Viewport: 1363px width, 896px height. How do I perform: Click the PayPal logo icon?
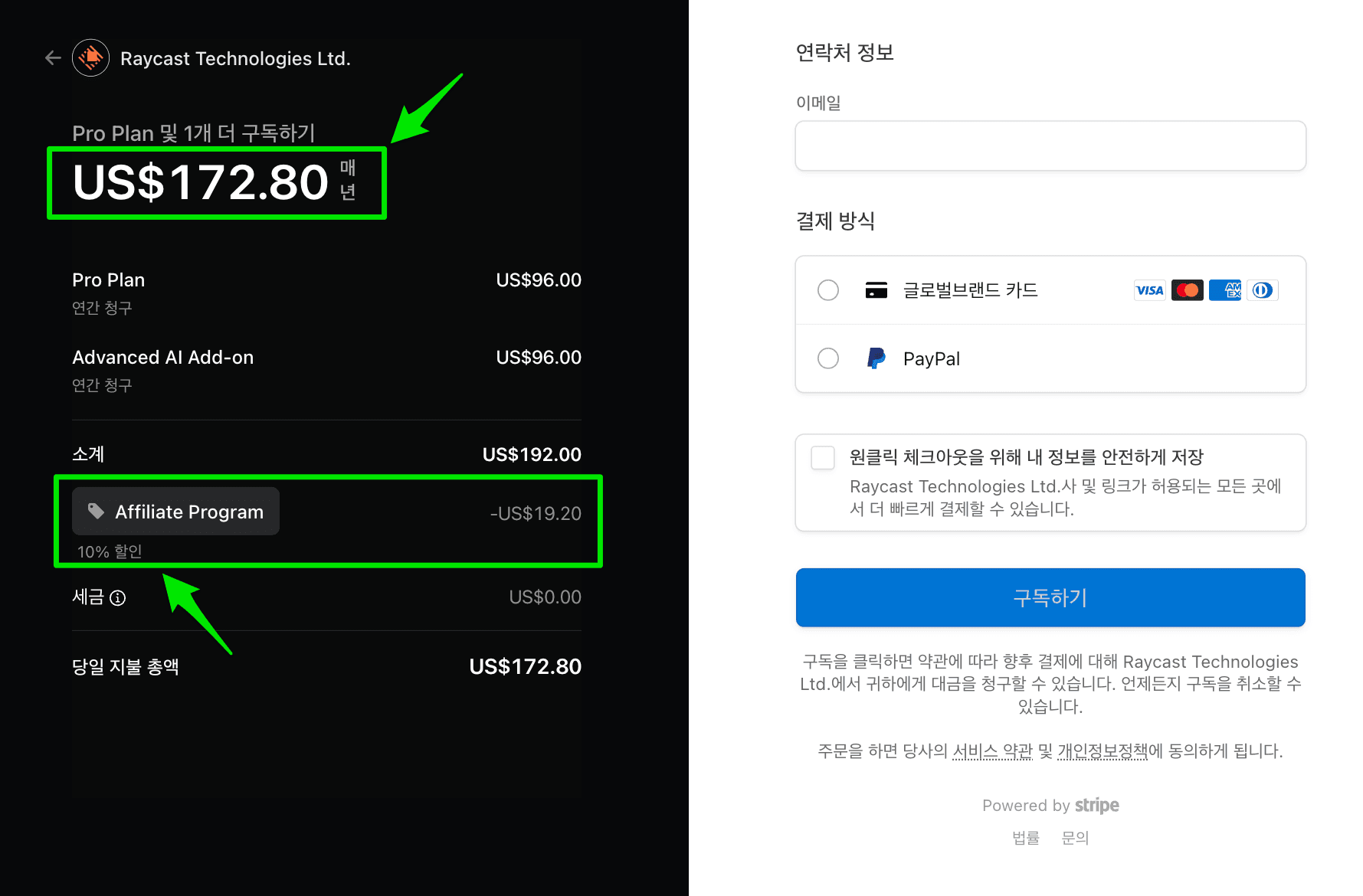click(876, 358)
